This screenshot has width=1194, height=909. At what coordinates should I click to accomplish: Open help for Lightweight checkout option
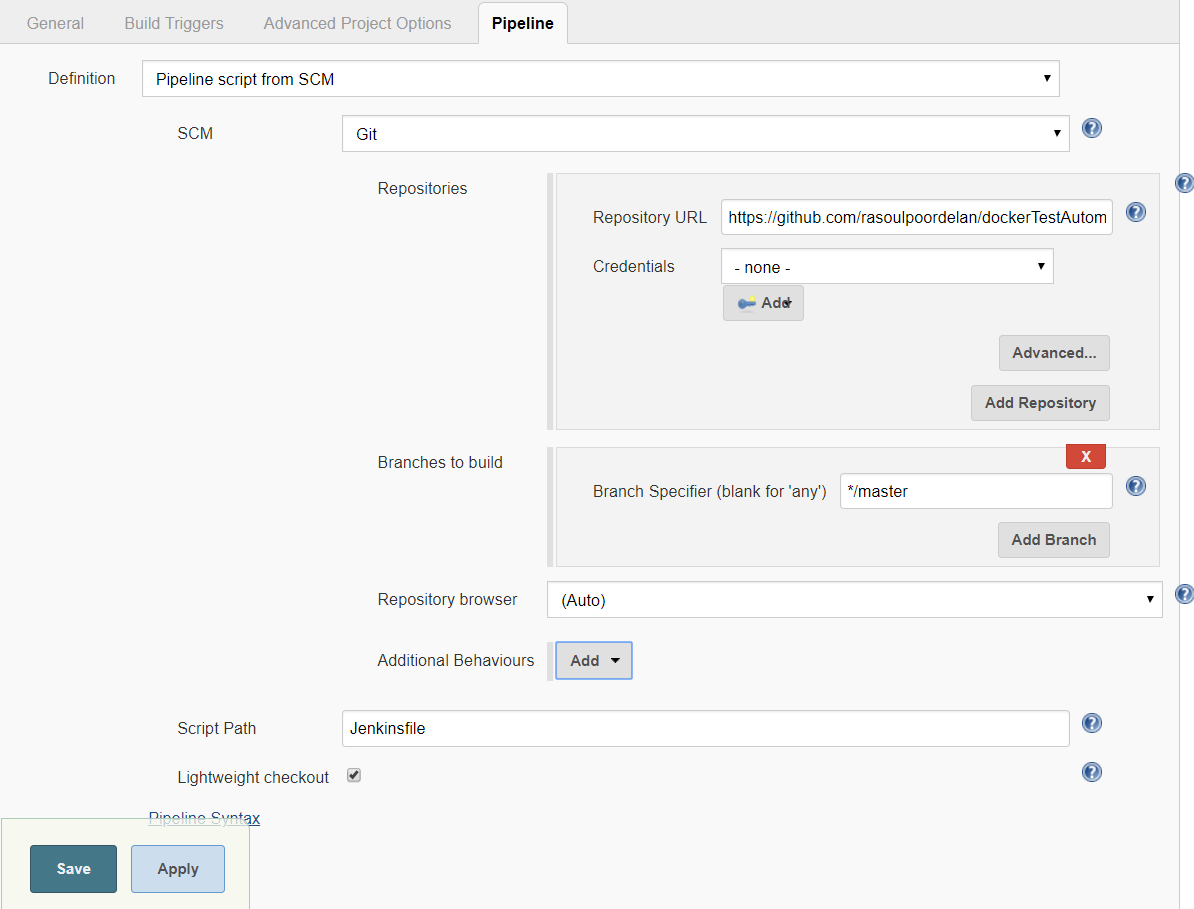tap(1092, 772)
